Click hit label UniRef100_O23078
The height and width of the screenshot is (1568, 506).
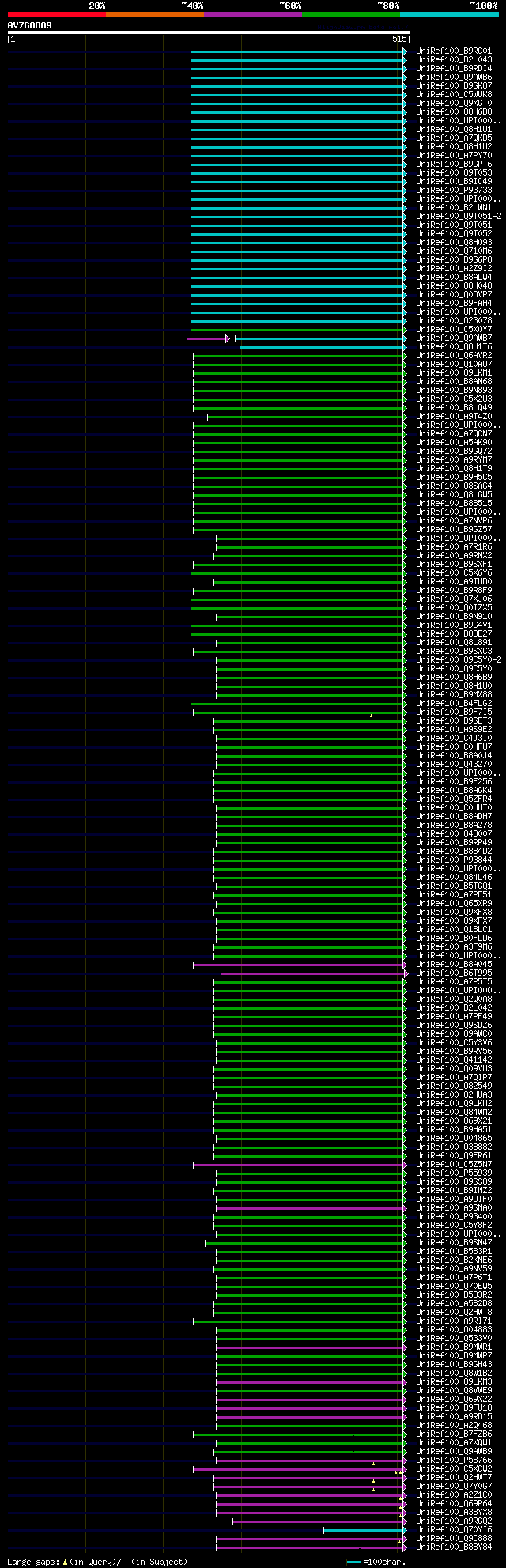(454, 321)
